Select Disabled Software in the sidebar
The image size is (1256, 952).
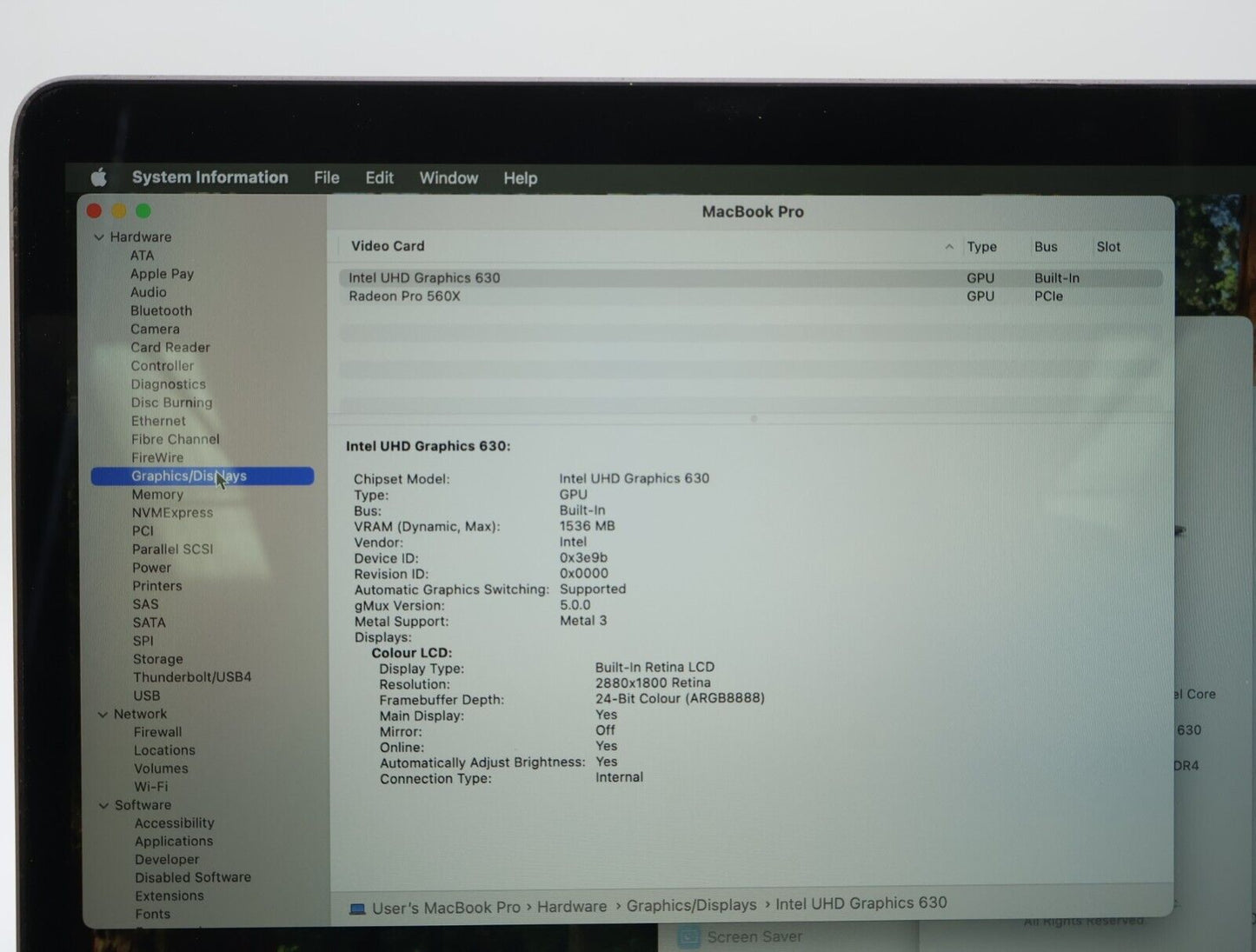pos(193,878)
